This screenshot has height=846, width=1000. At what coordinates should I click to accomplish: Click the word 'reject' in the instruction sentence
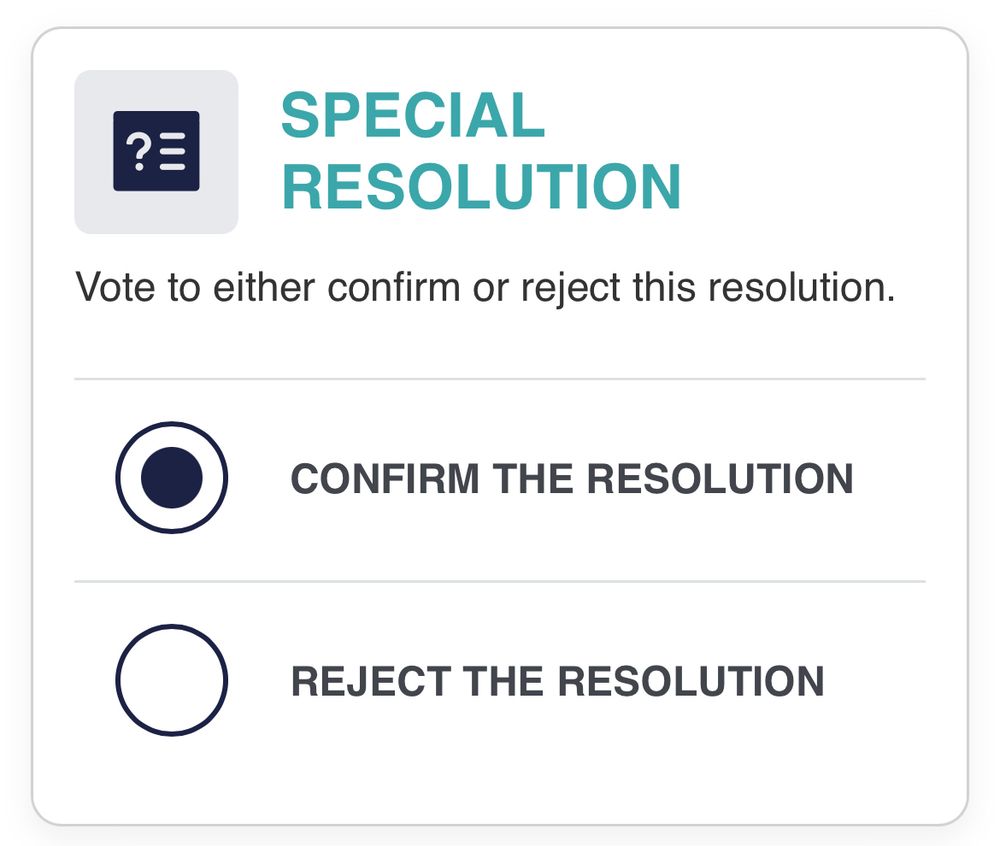(x=571, y=290)
